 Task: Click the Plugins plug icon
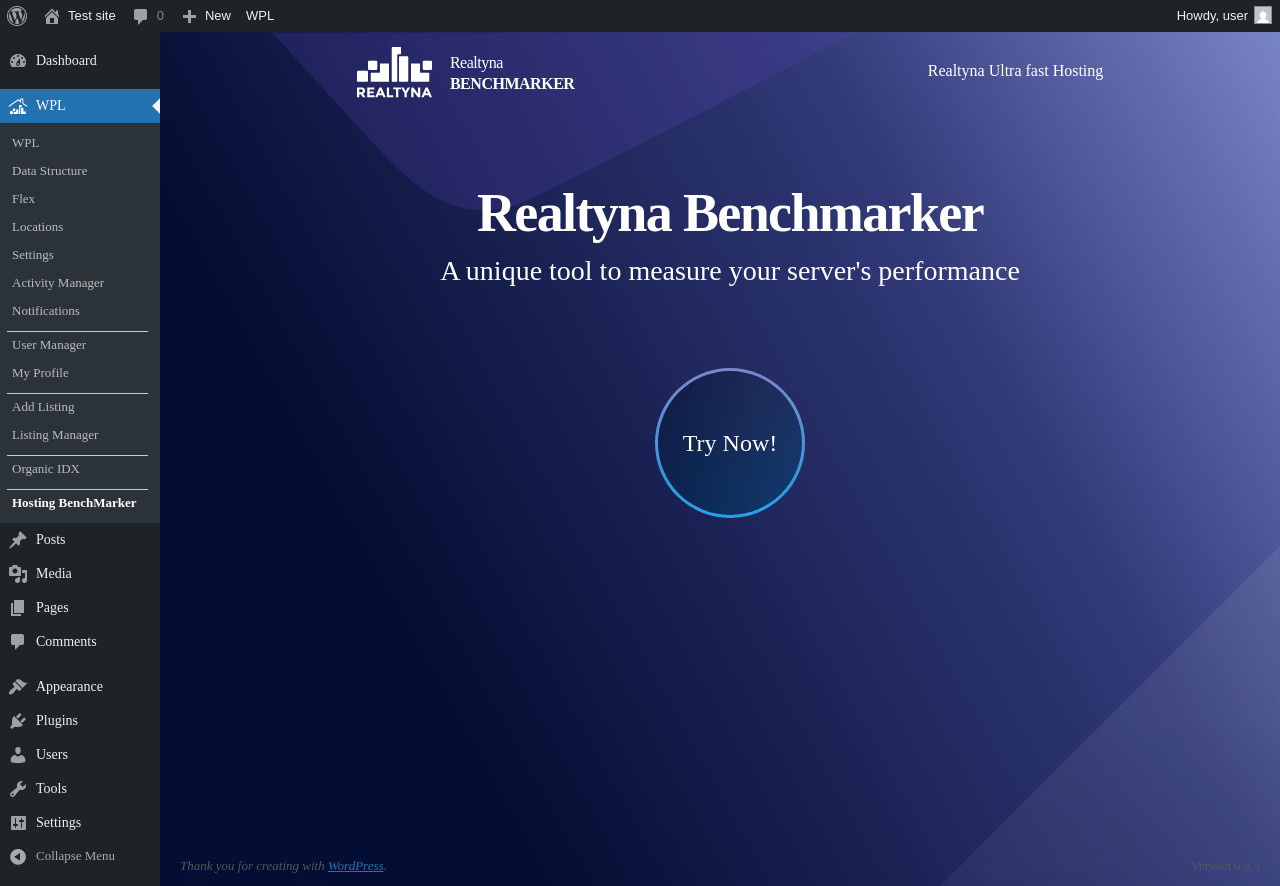coord(18,721)
